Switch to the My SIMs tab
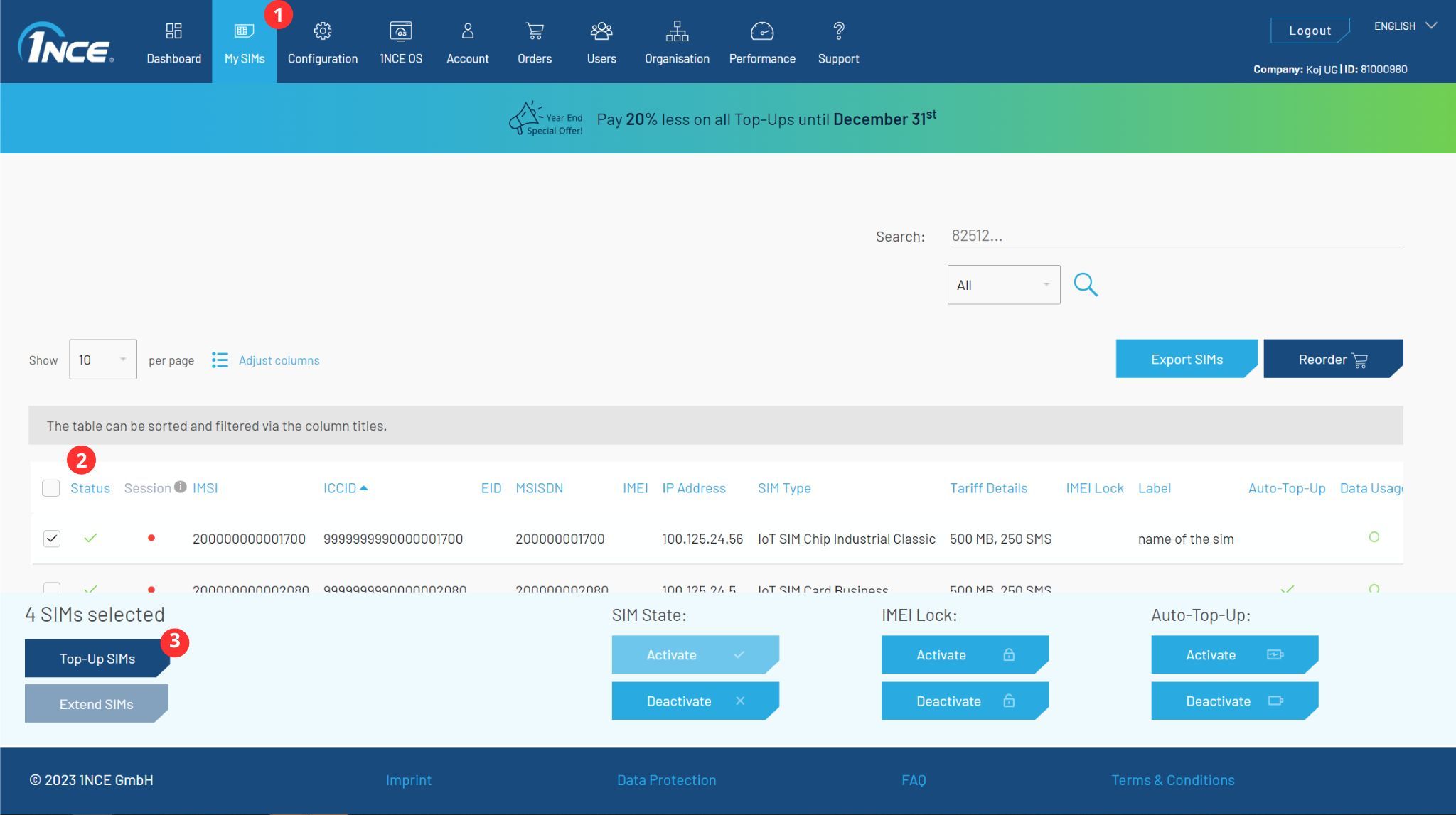Viewport: 1456px width, 815px height. (x=245, y=43)
